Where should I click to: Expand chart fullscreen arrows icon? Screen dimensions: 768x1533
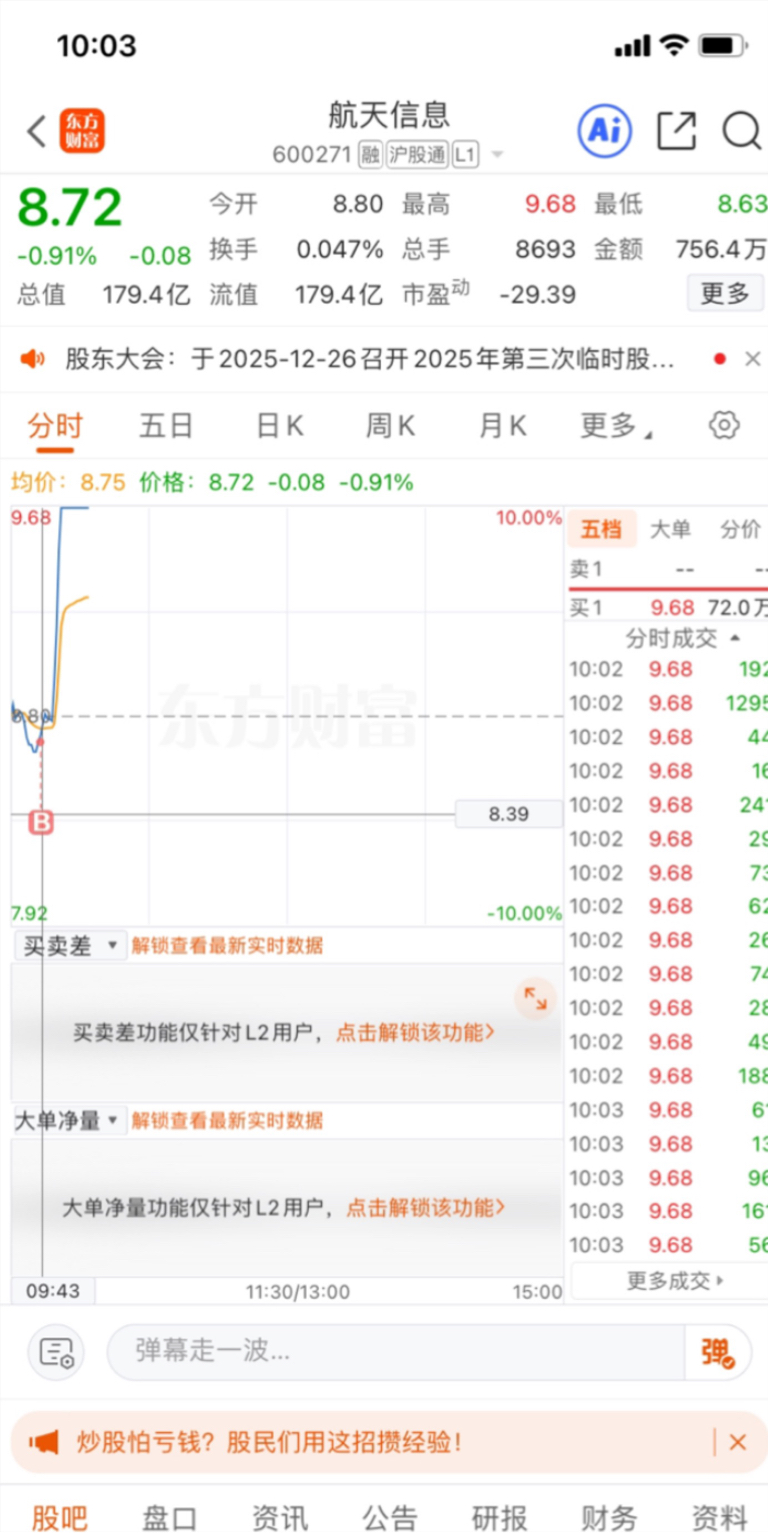click(536, 998)
